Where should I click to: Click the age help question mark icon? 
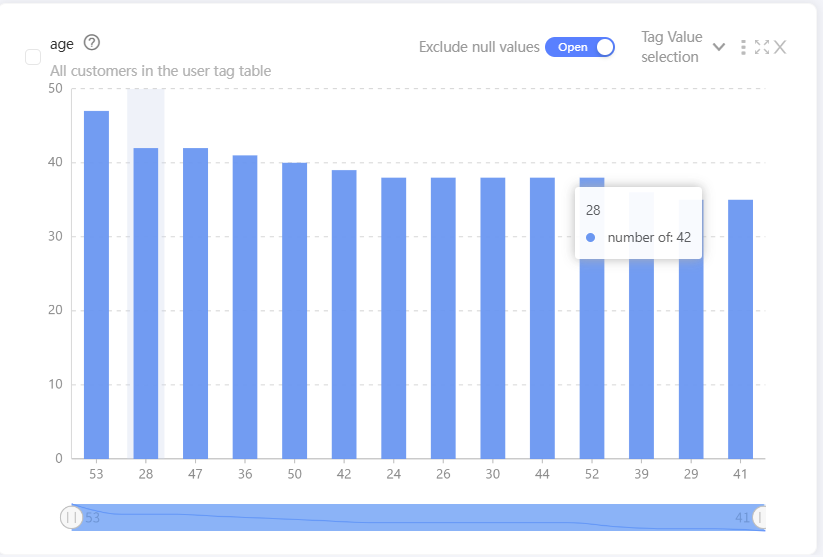point(92,43)
